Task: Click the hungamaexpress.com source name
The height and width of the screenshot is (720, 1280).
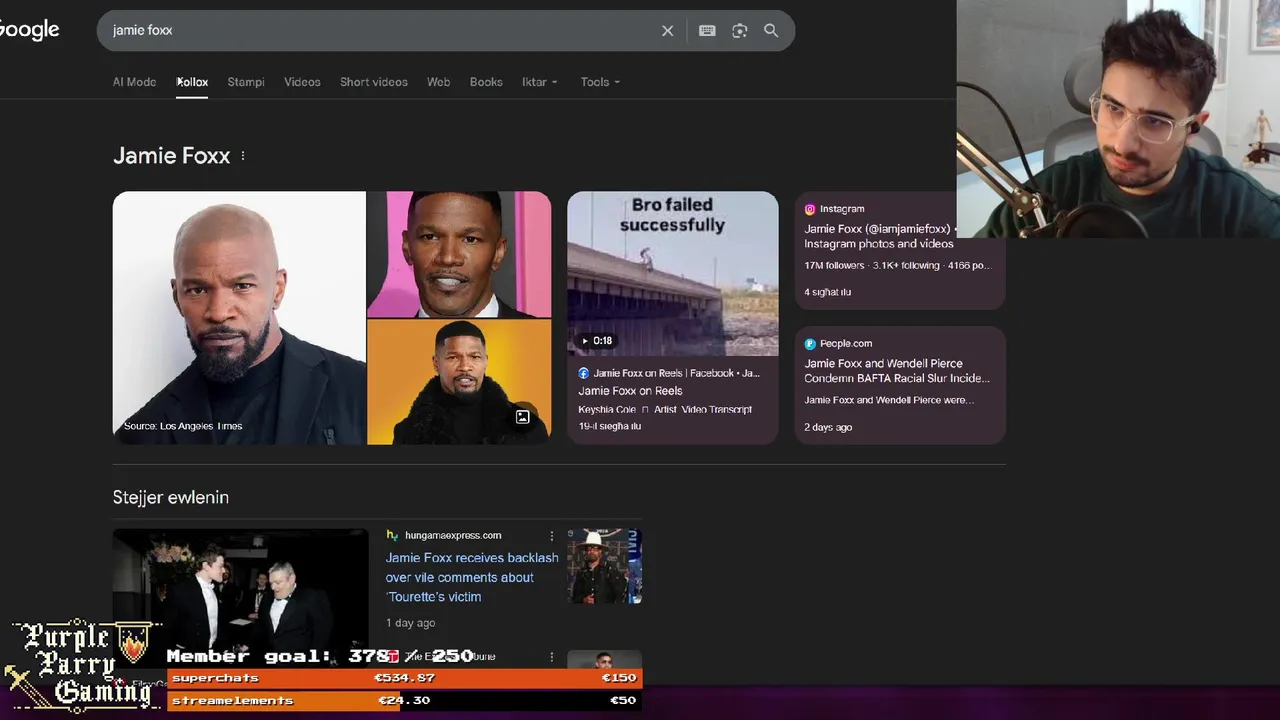Action: tap(453, 535)
